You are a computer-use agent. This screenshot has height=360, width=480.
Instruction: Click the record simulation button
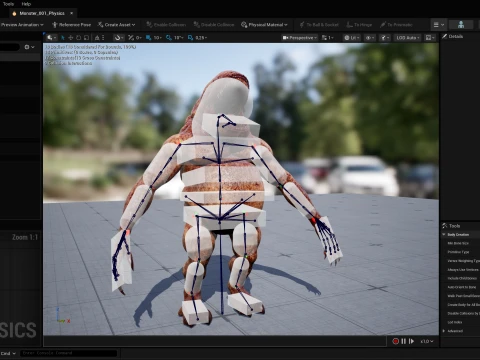coord(396,341)
